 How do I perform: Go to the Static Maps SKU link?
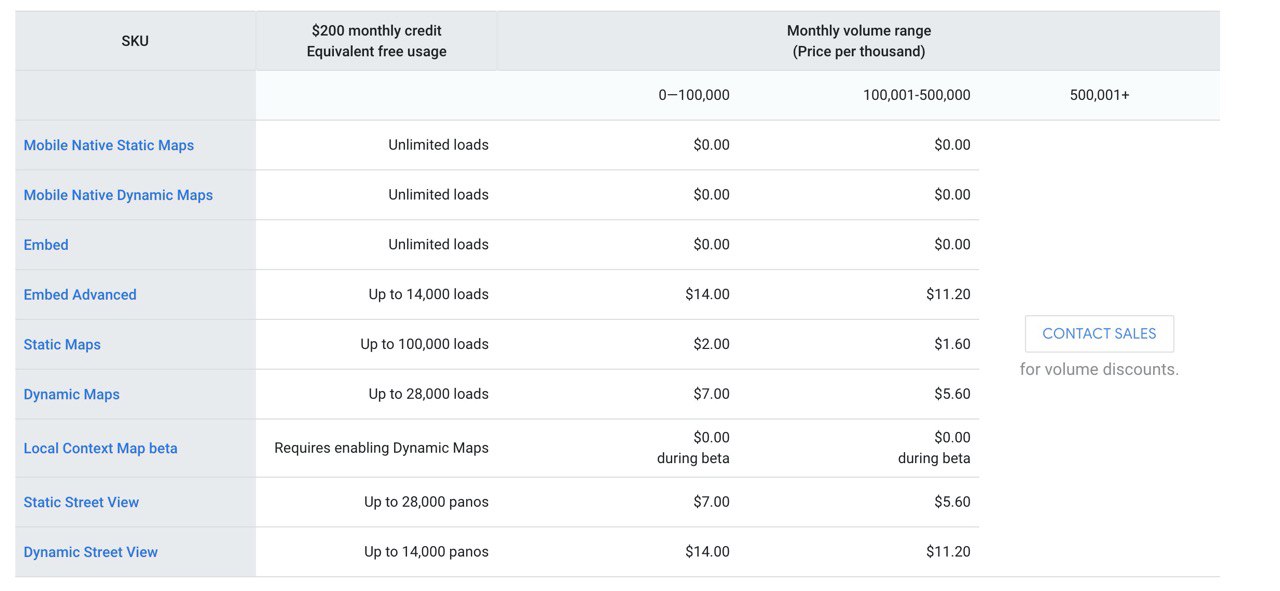coord(62,345)
